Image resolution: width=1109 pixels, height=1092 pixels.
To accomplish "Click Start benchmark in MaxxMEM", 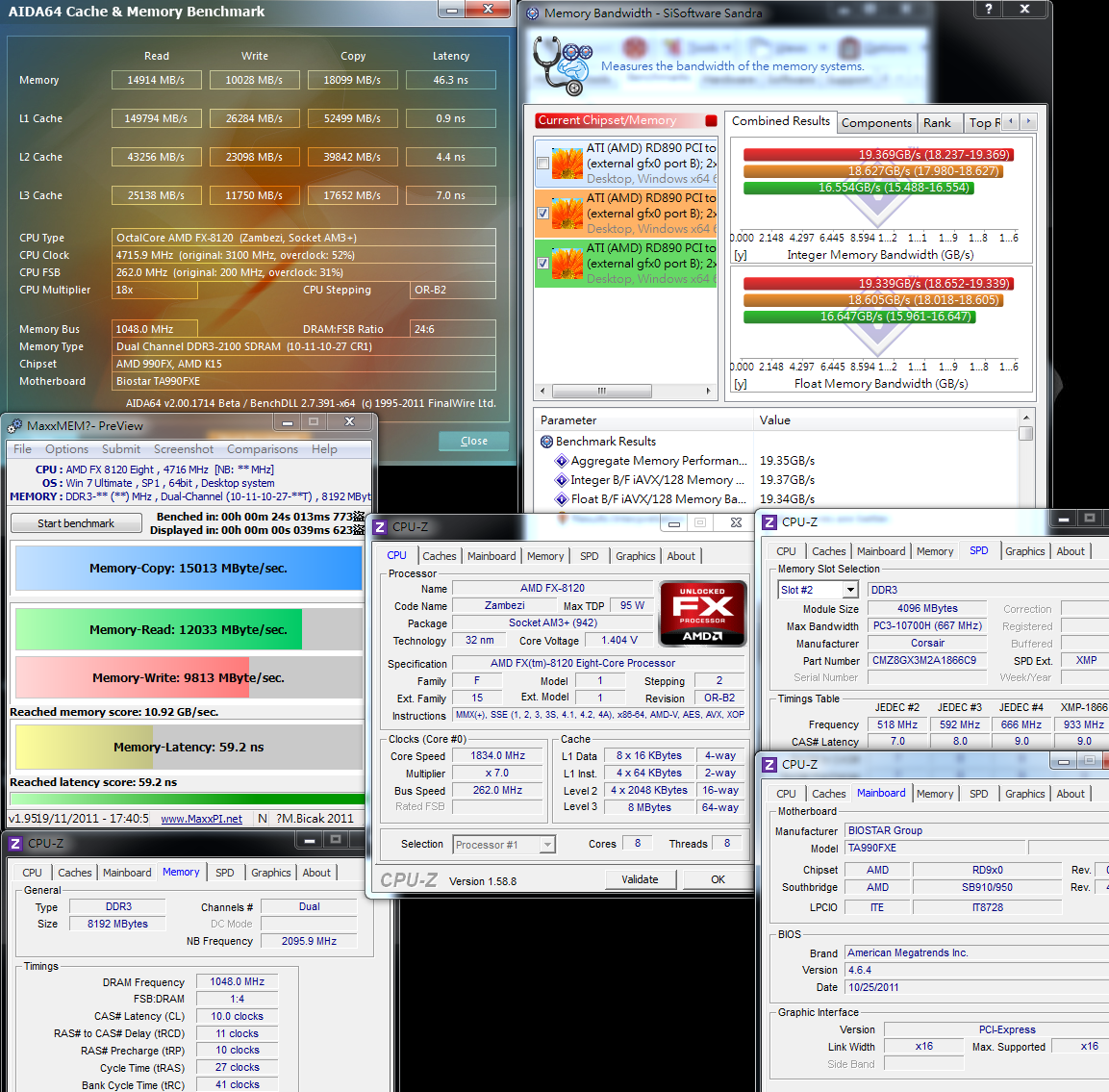I will coord(76,523).
